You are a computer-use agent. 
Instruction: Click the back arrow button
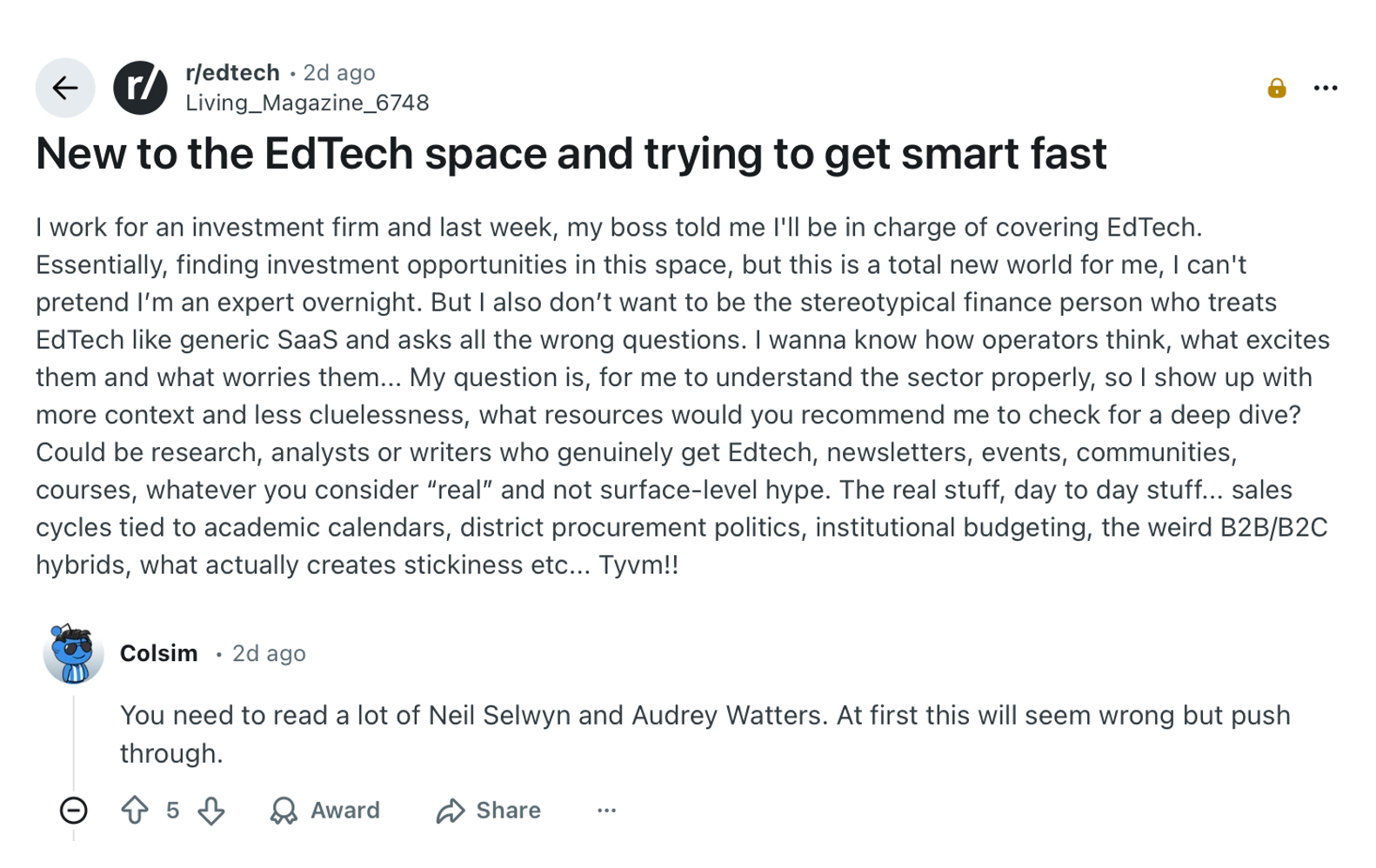[65, 88]
